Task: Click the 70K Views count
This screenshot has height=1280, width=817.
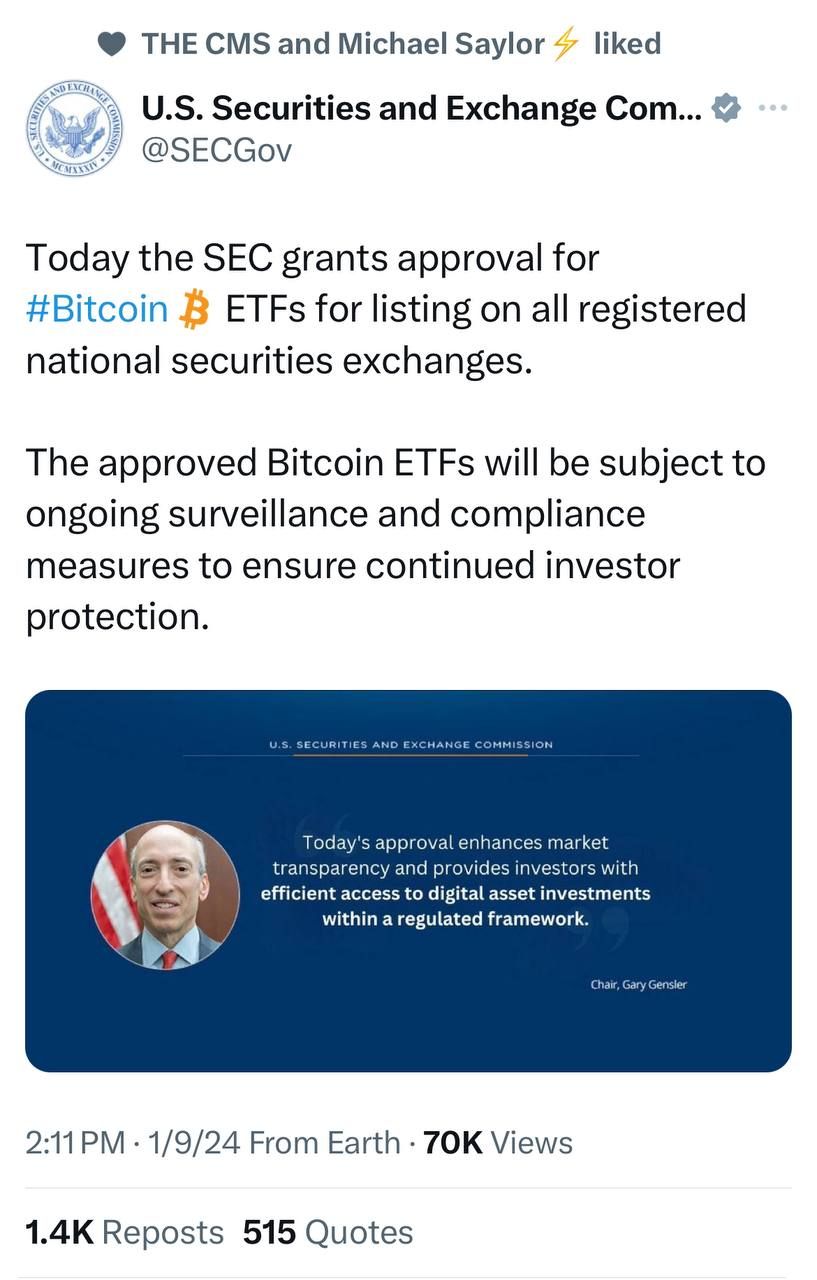Action: 498,1143
